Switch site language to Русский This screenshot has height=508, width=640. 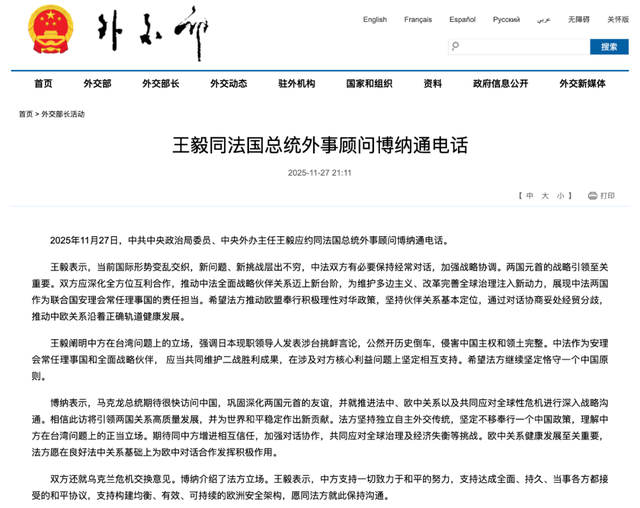tap(507, 19)
